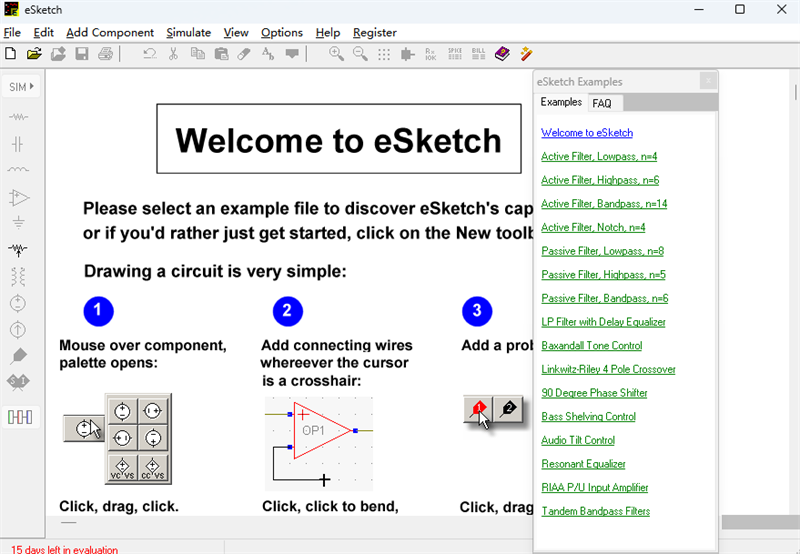The width and height of the screenshot is (800, 554).
Task: Expand the SIM button arrow
Action: [32, 86]
